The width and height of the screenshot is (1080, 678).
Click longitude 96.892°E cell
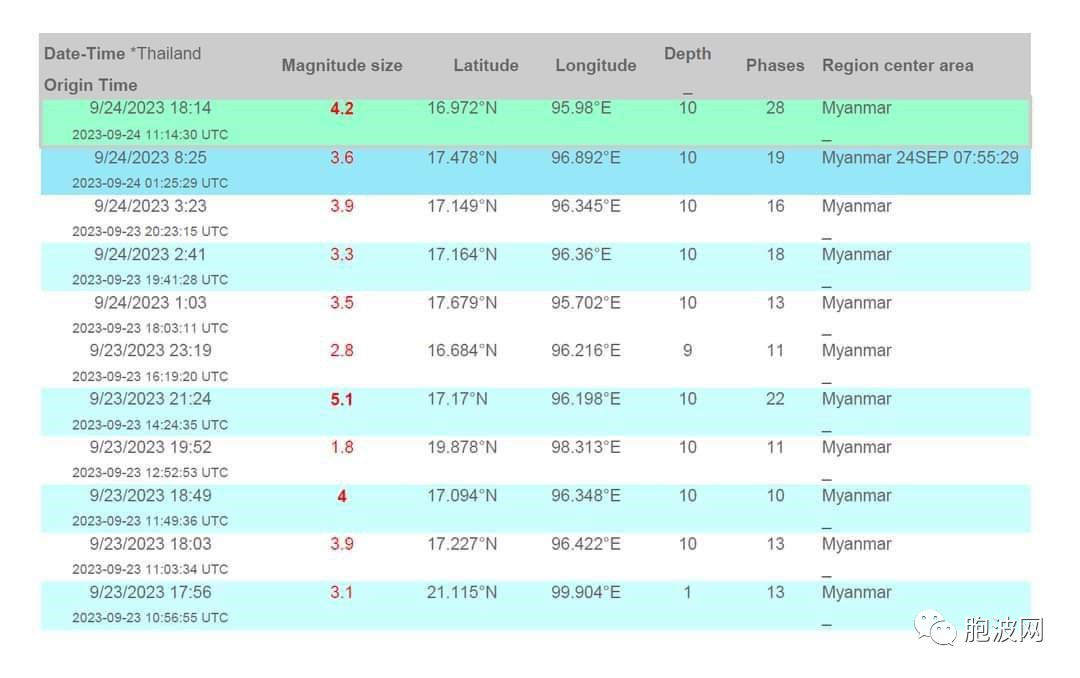point(585,158)
